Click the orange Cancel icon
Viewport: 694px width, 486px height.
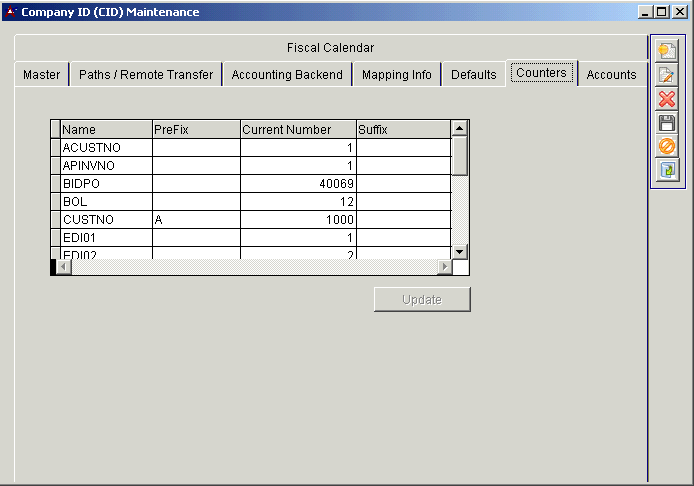667,147
